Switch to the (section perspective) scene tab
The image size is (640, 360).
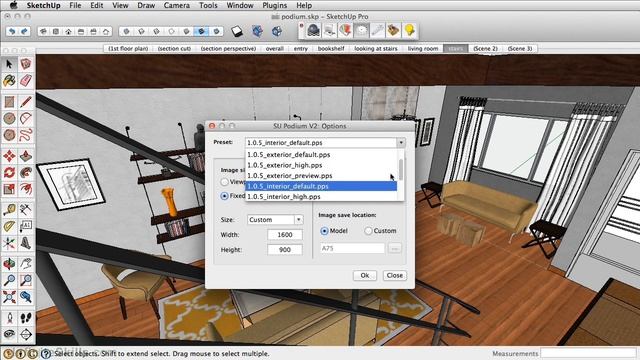(228, 49)
